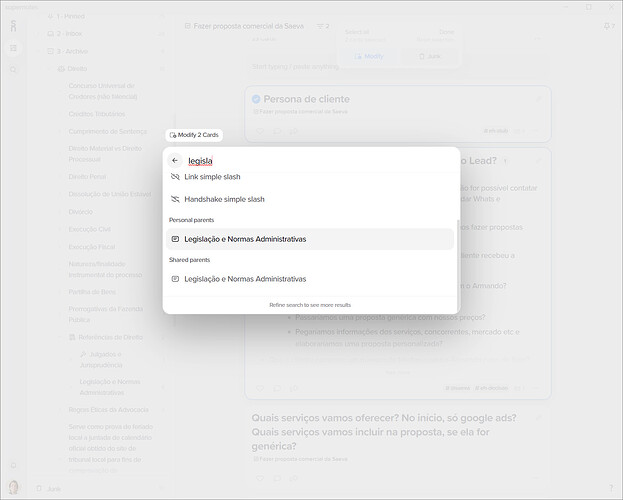Image resolution: width=623 pixels, height=500 pixels.
Task: Open the pinned cards icon showing 7
Action: point(609,26)
